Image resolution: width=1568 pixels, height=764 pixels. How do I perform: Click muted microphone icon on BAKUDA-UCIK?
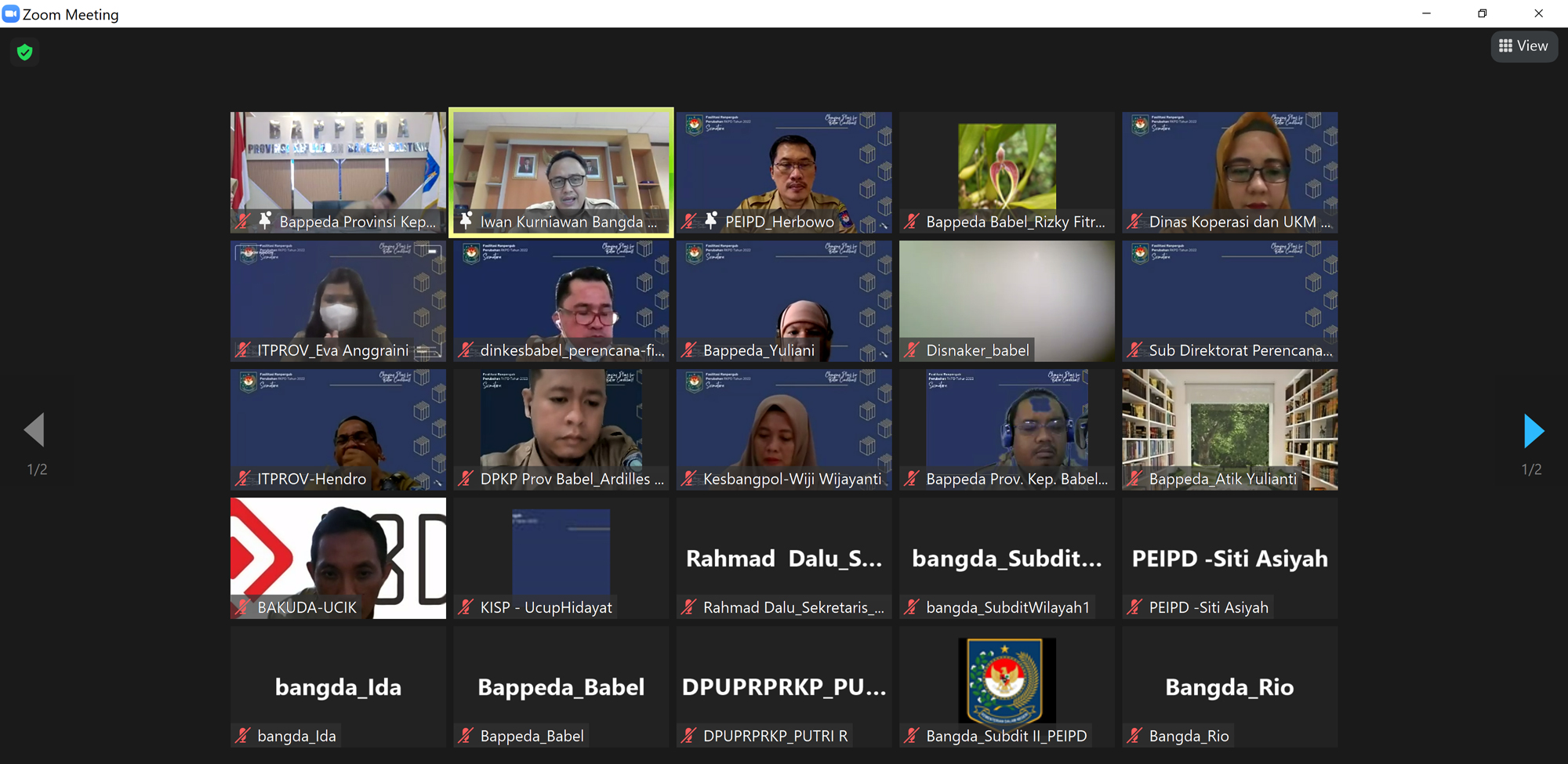[243, 606]
